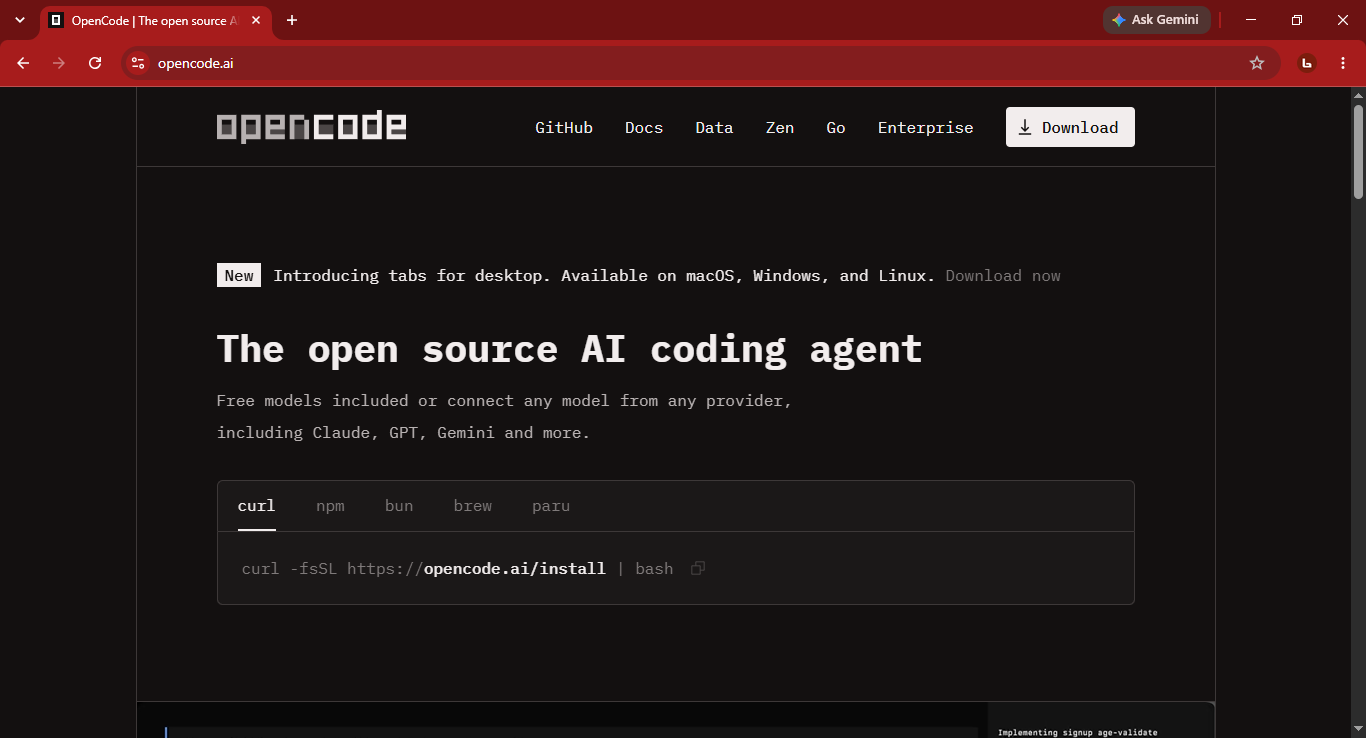Reload the opencode.ai page

pyautogui.click(x=95, y=63)
